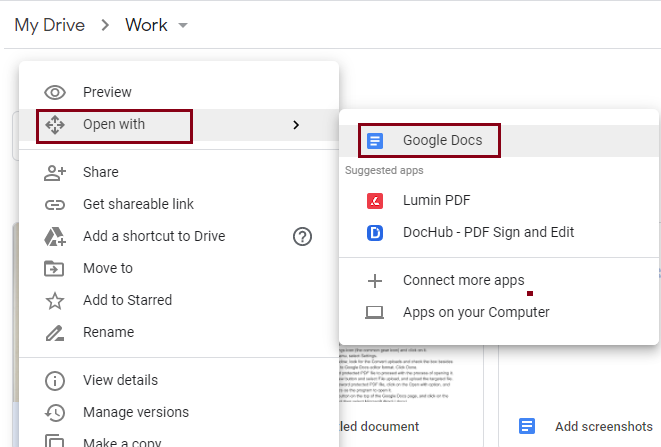This screenshot has width=661, height=447.
Task: Click the Work folder breadcrumb
Action: tap(146, 25)
